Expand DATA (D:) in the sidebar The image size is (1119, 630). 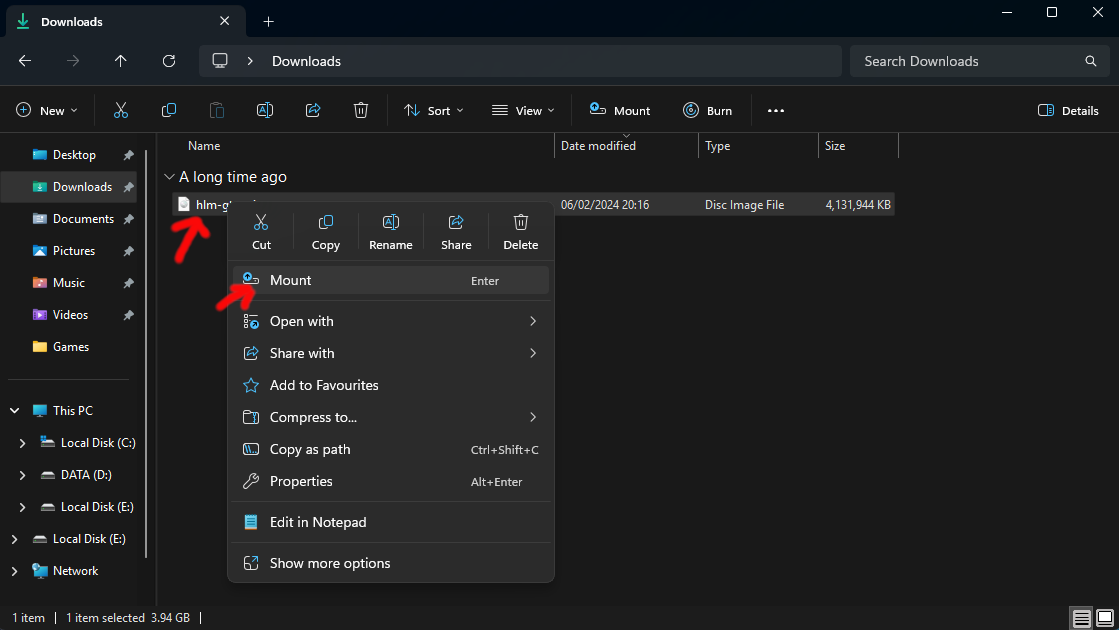(22, 475)
